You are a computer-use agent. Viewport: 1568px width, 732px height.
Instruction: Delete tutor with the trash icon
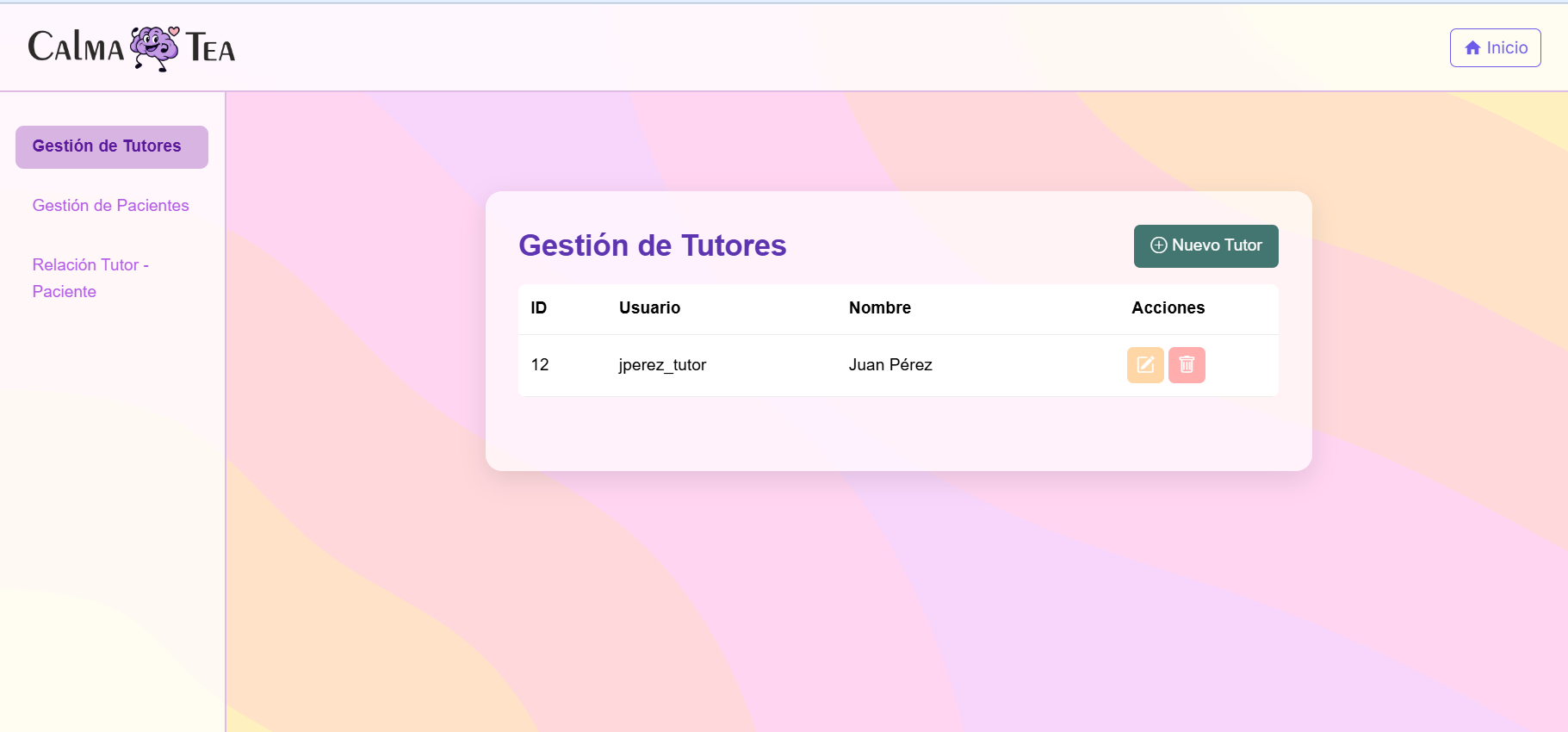pos(1187,365)
